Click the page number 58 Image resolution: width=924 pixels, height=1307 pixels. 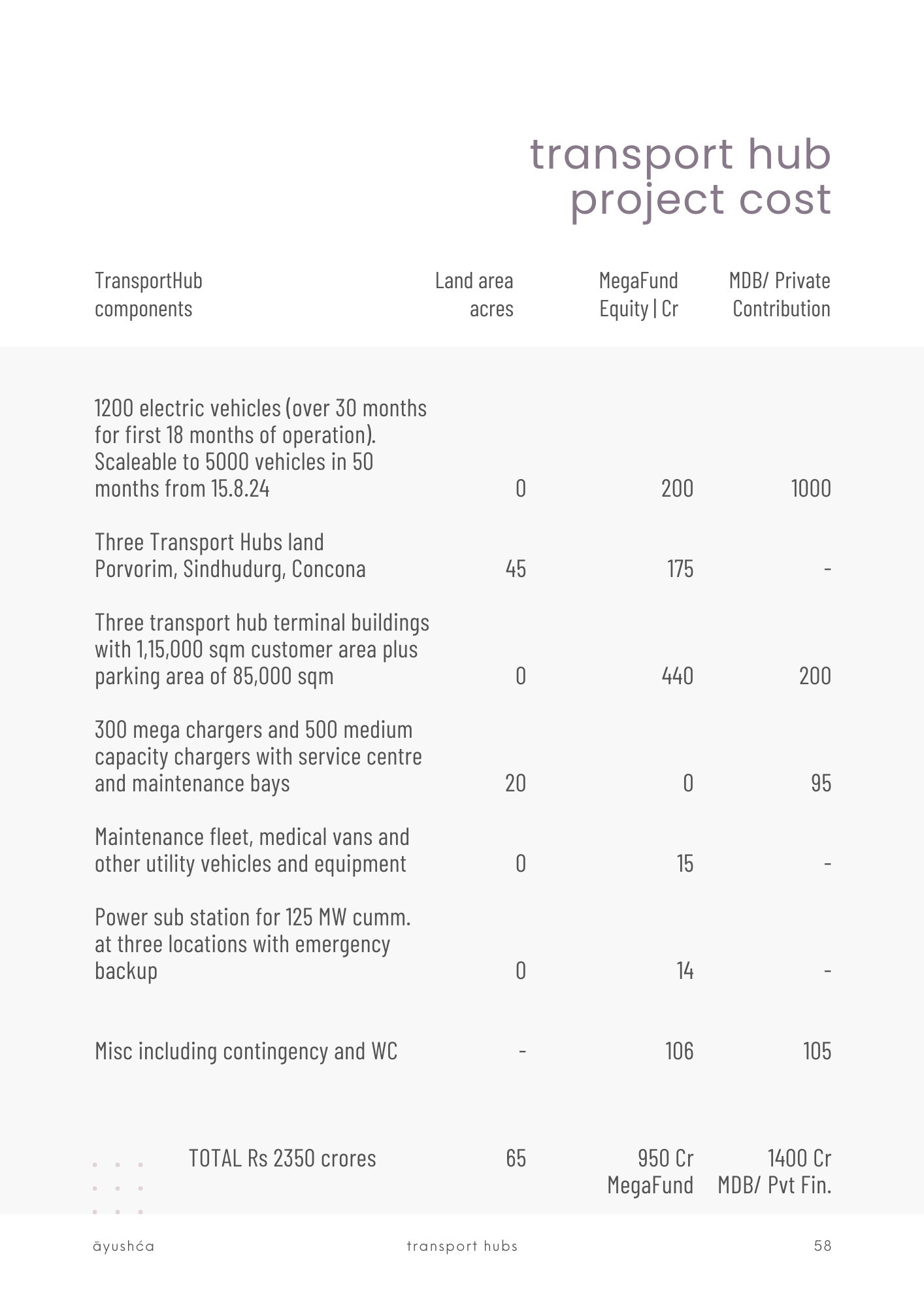823,1246
